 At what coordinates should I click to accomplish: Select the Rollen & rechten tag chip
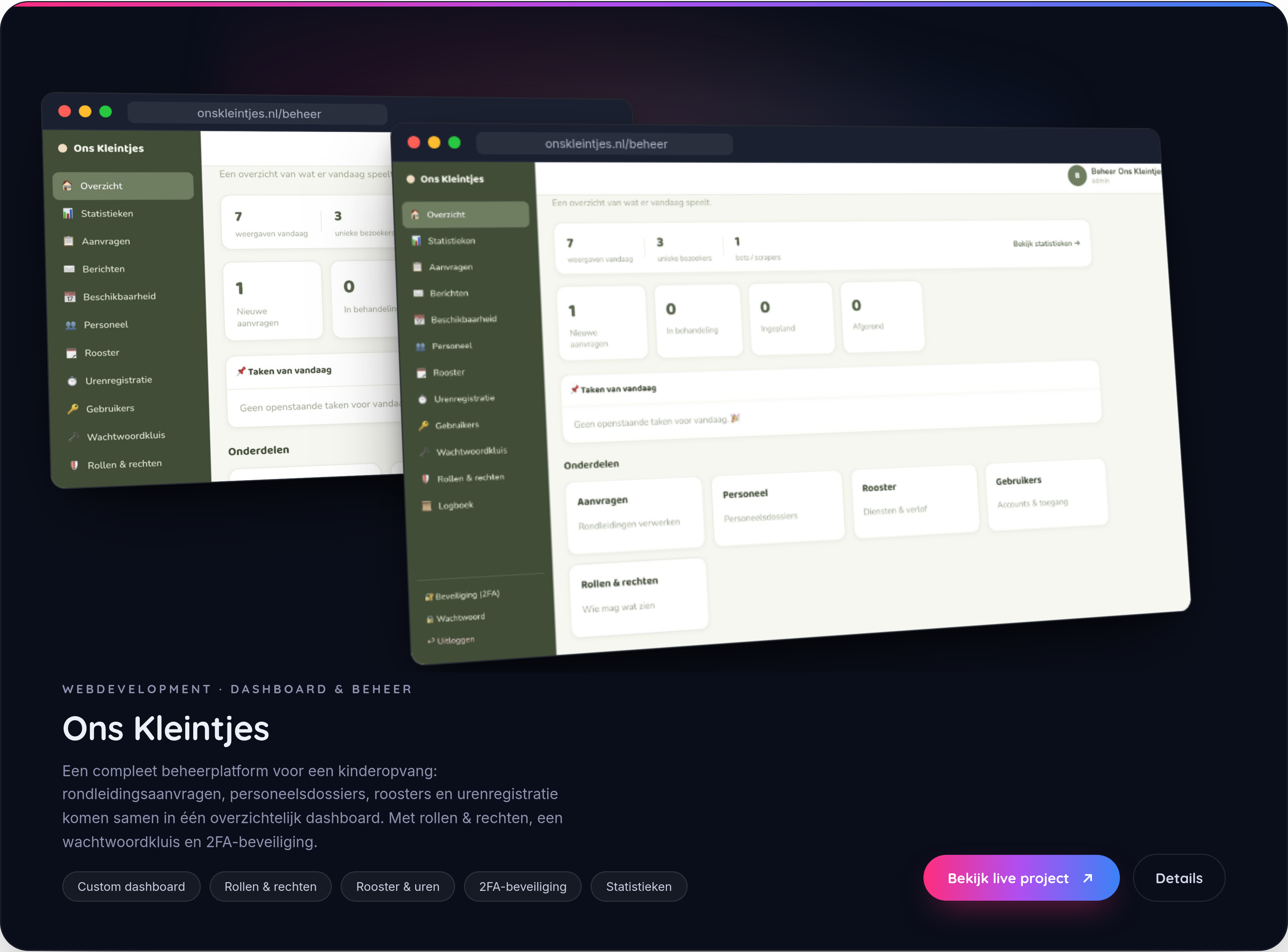click(x=270, y=886)
